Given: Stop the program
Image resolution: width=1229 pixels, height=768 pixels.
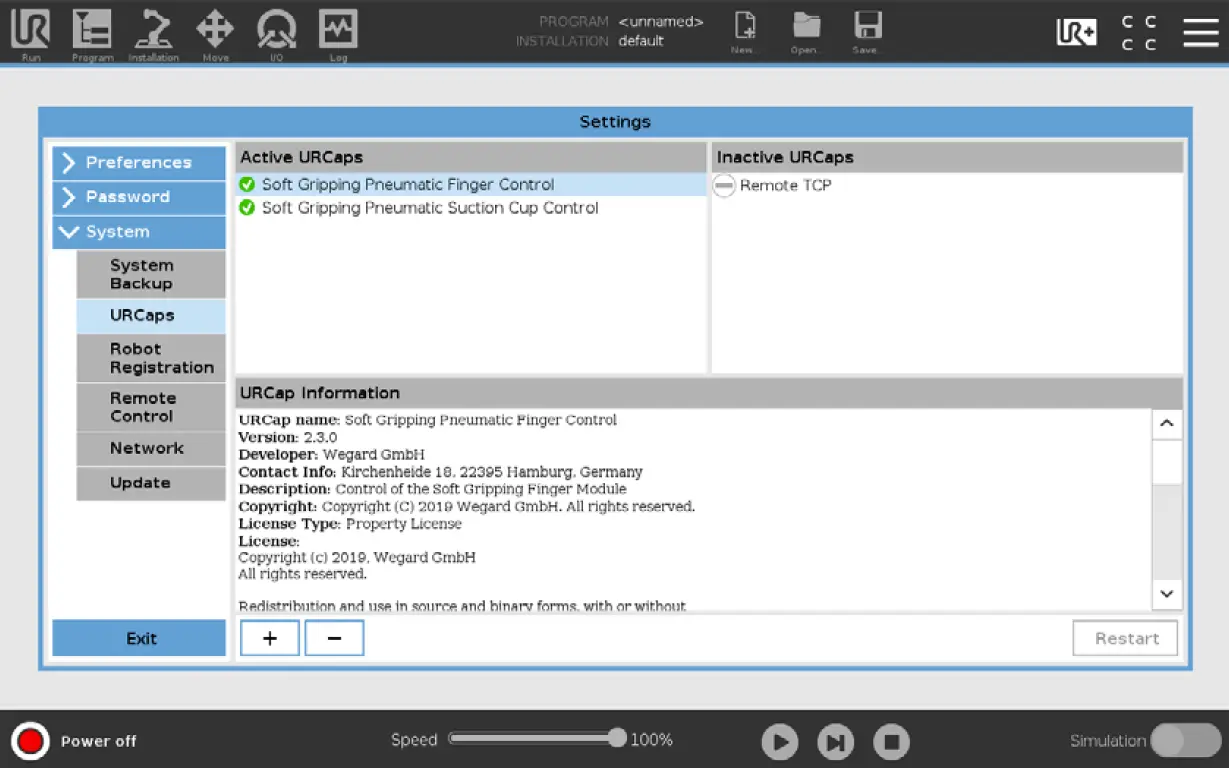Looking at the screenshot, I should pos(892,742).
